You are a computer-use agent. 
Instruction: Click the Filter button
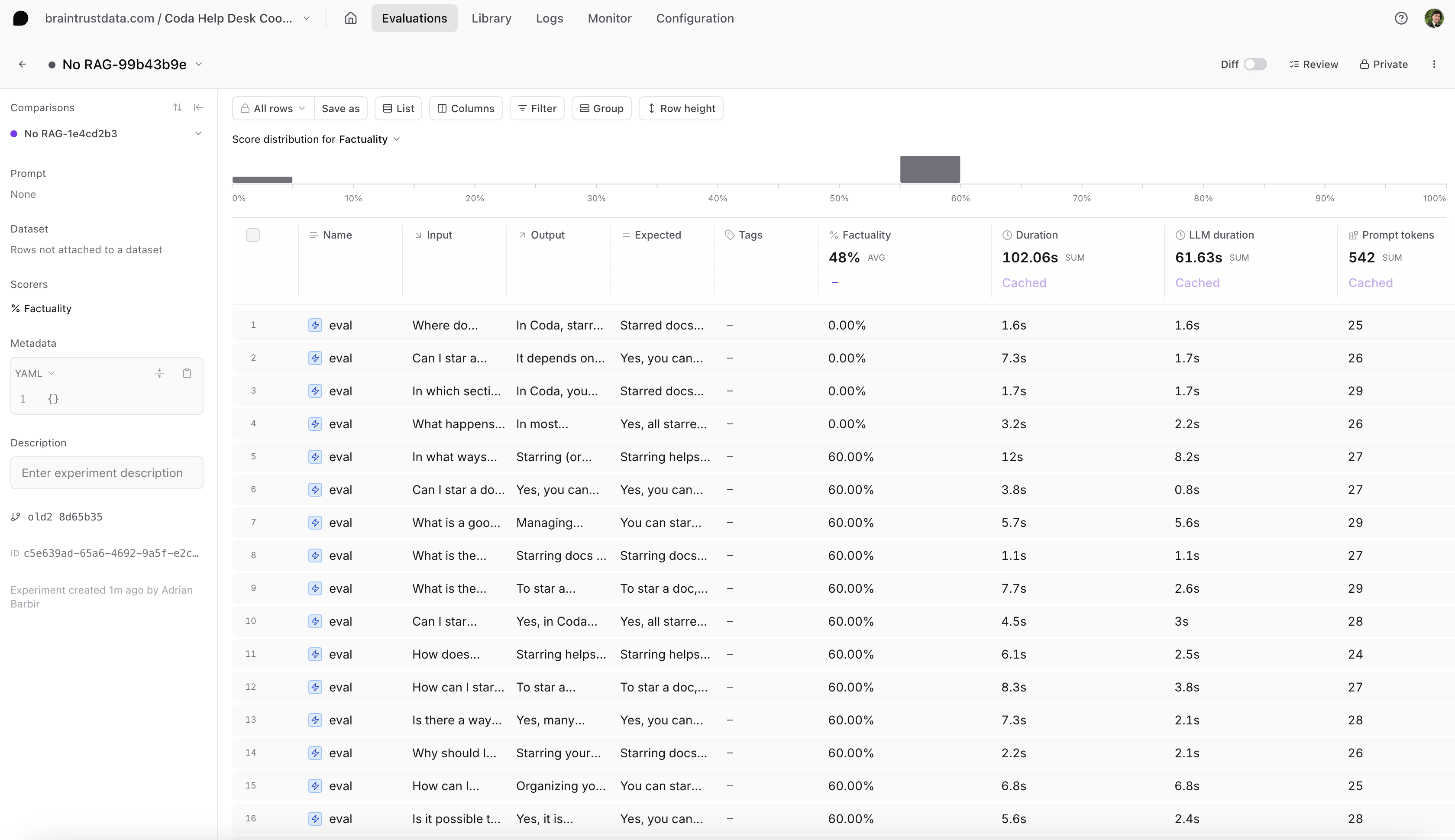coord(537,108)
